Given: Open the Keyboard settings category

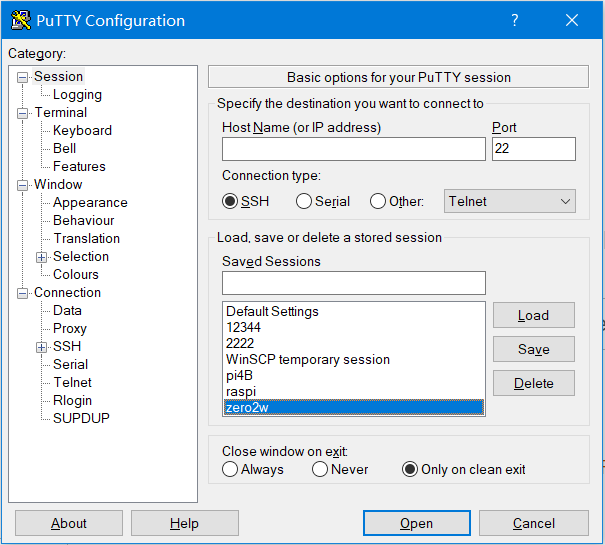Looking at the screenshot, I should coord(82,130).
